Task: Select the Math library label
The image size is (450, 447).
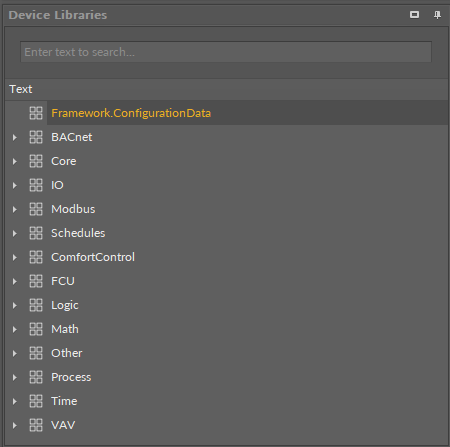Action: coord(65,329)
